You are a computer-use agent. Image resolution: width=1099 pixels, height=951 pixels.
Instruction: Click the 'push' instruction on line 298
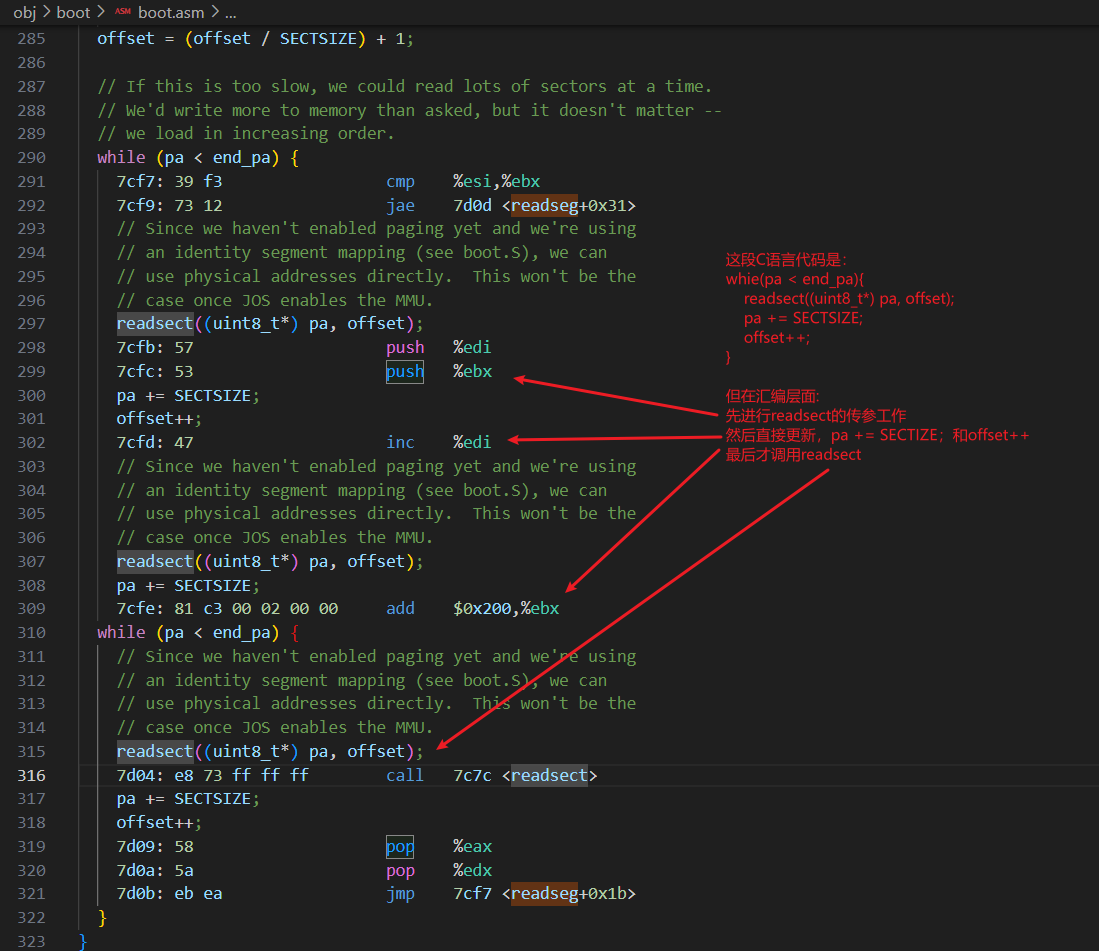click(405, 347)
